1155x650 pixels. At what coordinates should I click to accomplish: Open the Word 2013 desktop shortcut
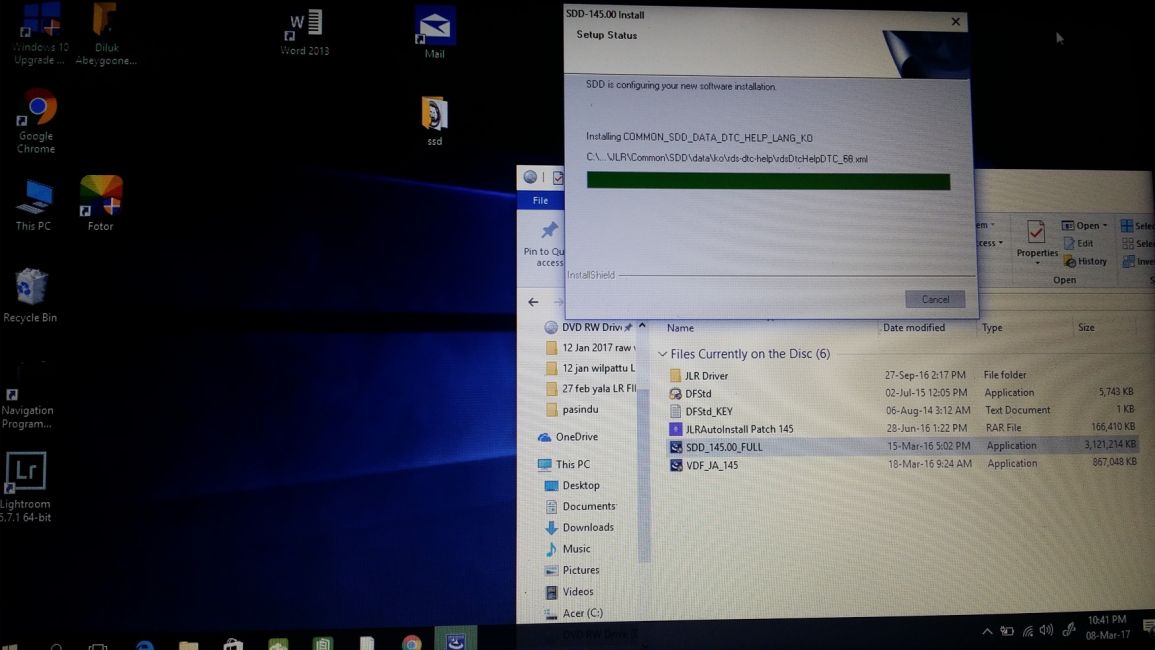304,33
